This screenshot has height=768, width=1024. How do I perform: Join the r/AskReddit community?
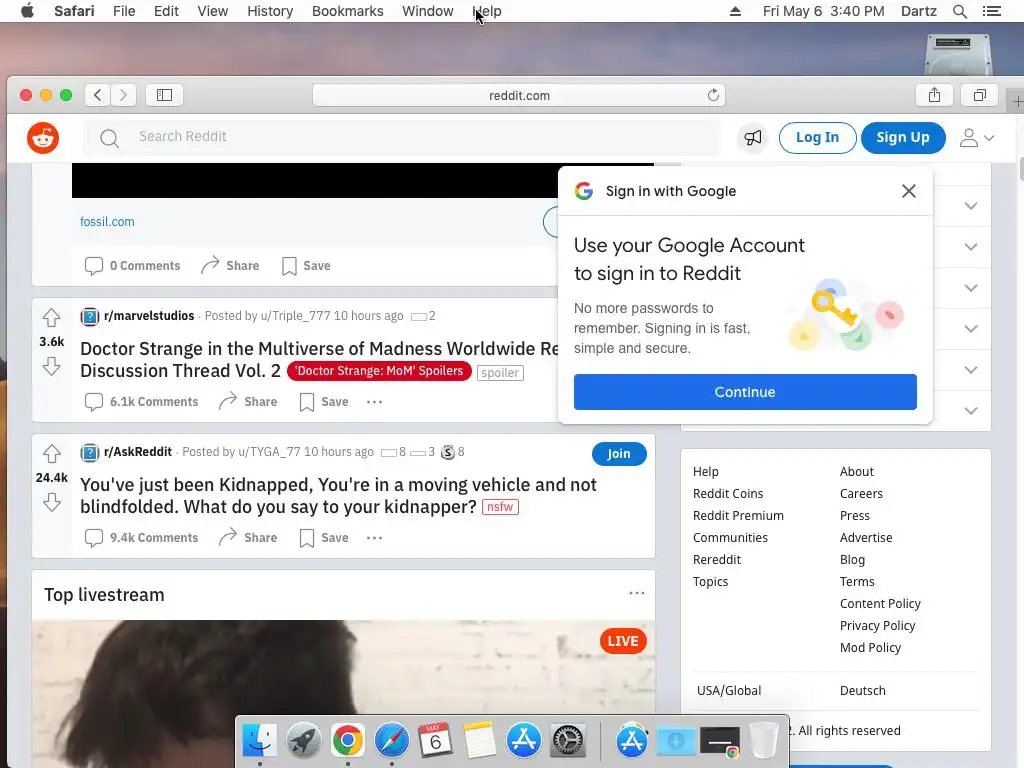(x=619, y=454)
